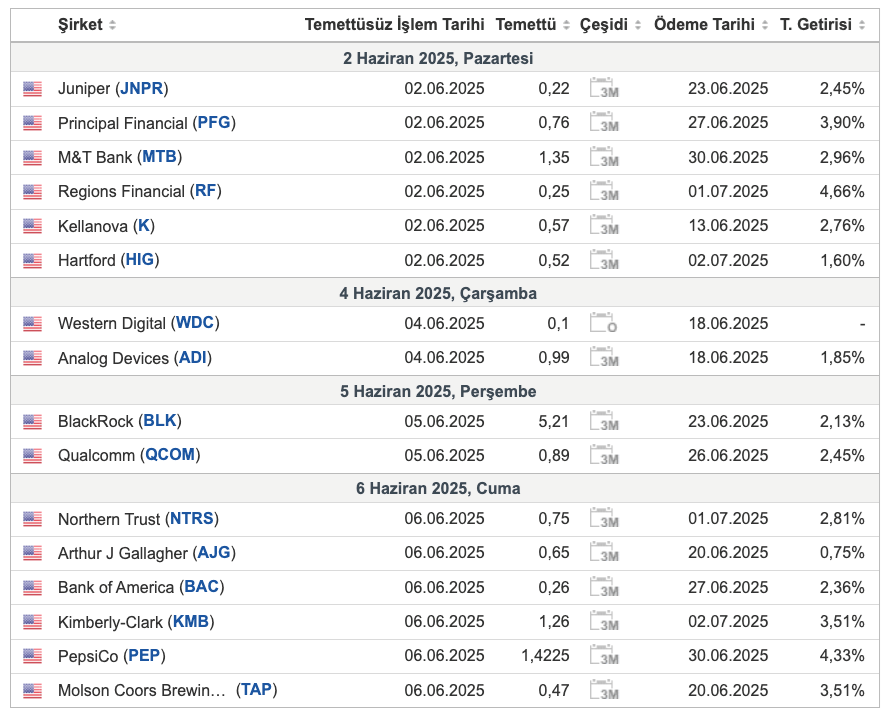Open the PEP ticker link

pos(144,655)
